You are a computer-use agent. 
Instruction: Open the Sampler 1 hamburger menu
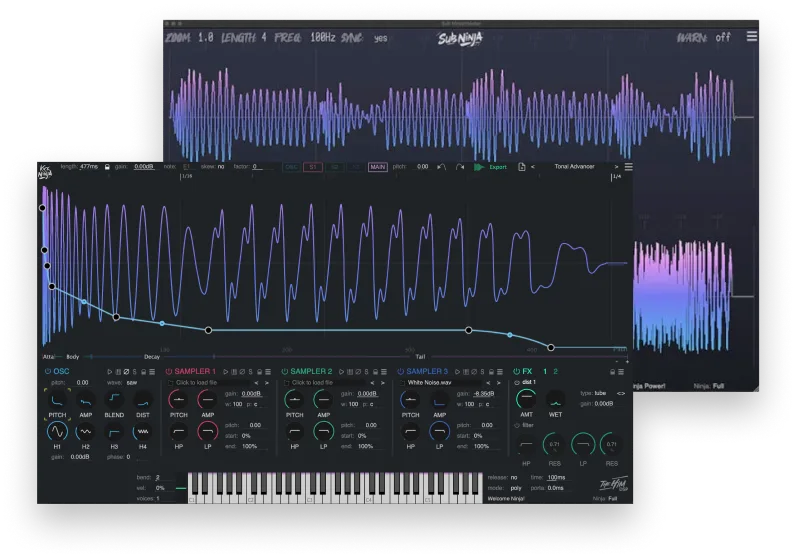(268, 372)
